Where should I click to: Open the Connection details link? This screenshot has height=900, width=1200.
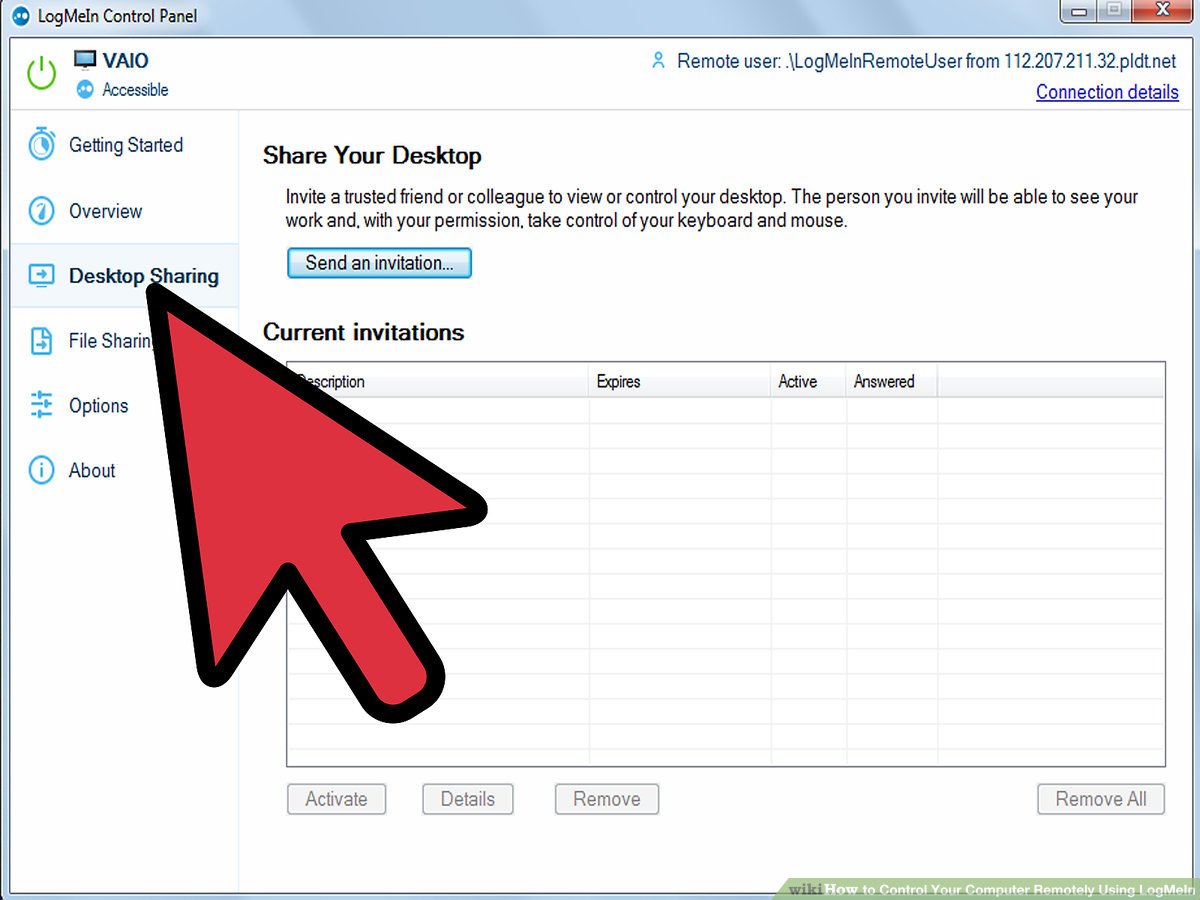[x=1107, y=92]
